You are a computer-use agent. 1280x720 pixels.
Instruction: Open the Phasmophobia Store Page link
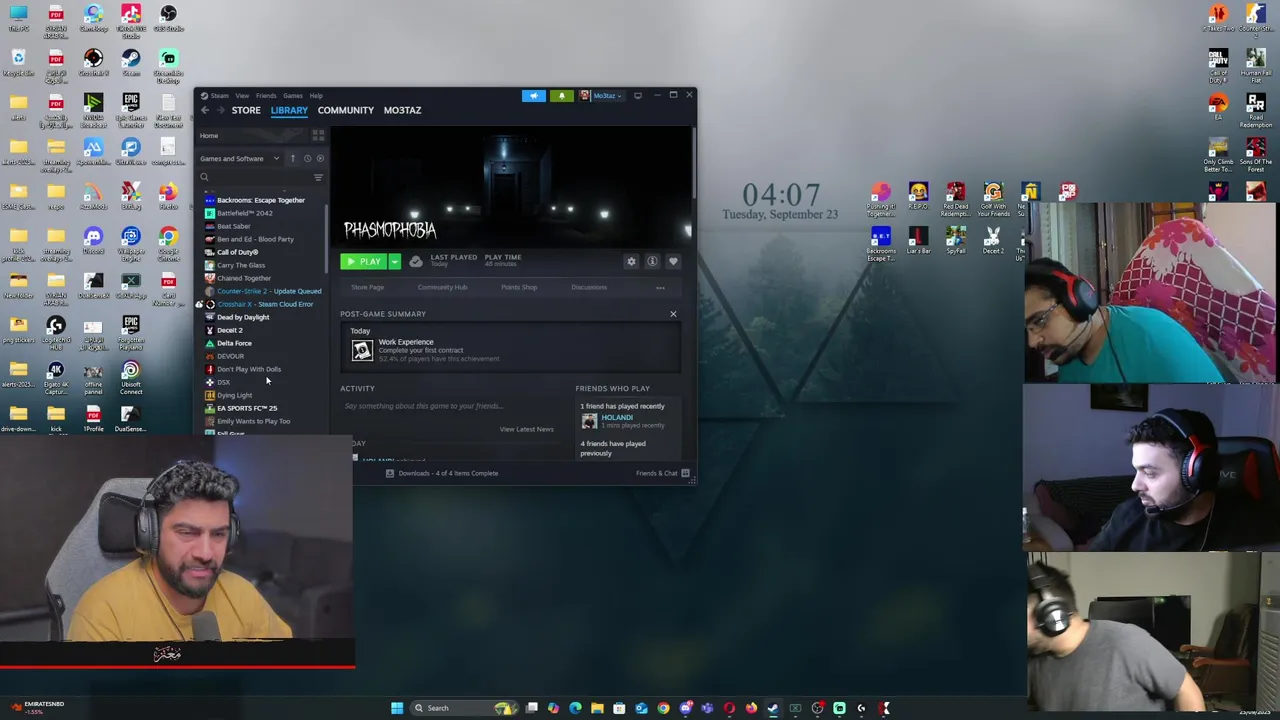367,287
